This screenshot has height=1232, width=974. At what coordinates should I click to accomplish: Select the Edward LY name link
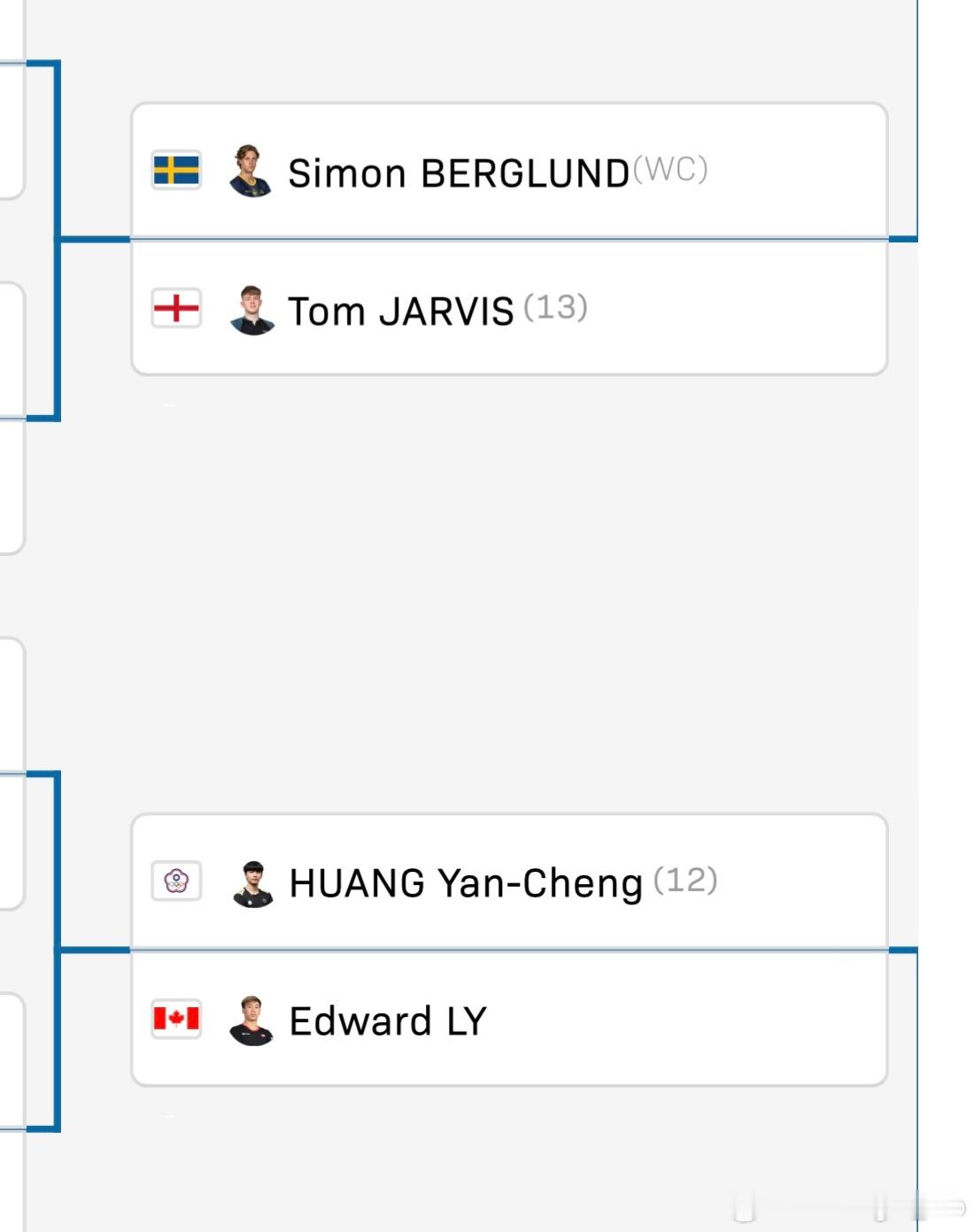pyautogui.click(x=388, y=1021)
